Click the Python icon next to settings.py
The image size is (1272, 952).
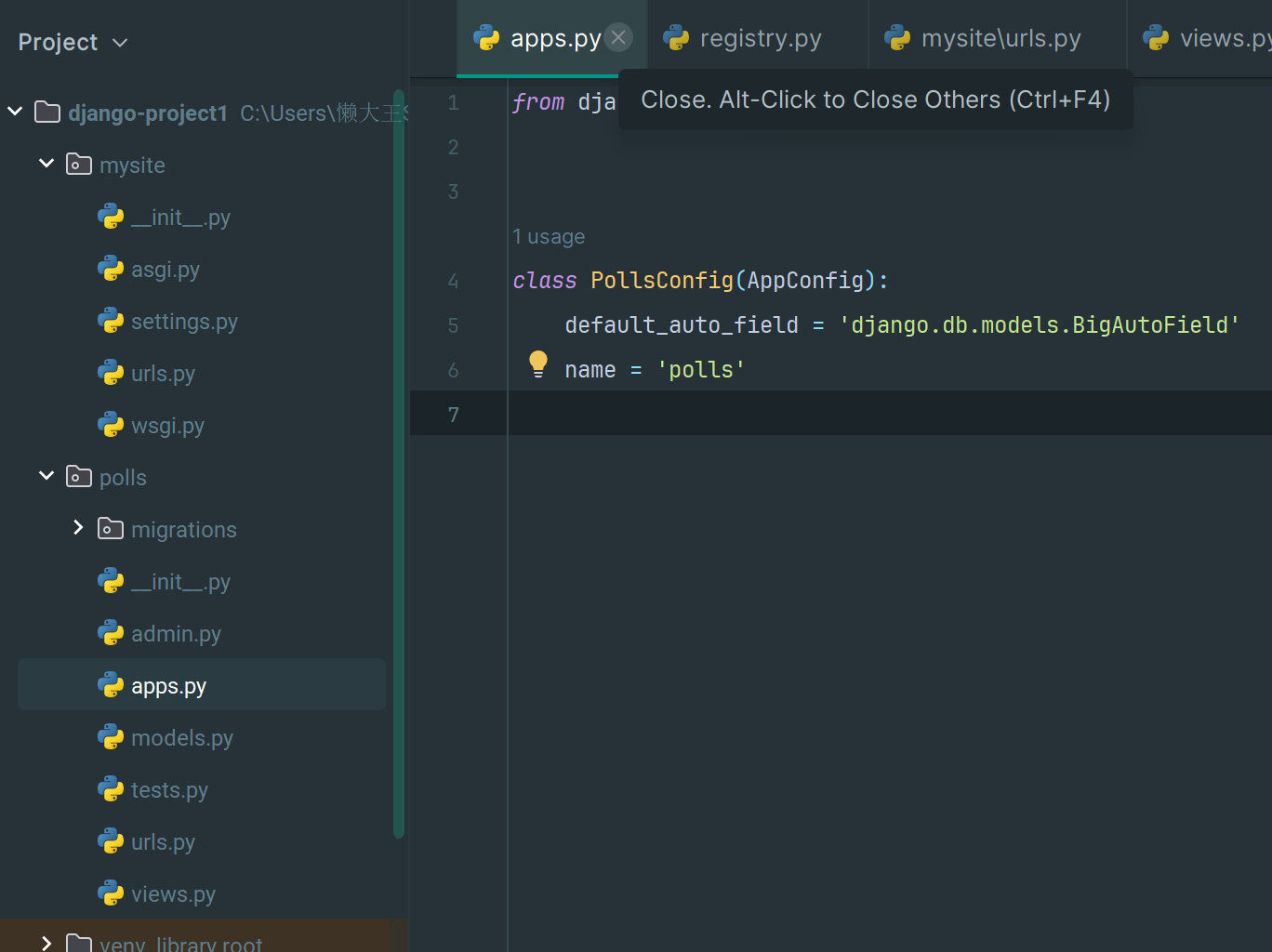click(x=111, y=321)
